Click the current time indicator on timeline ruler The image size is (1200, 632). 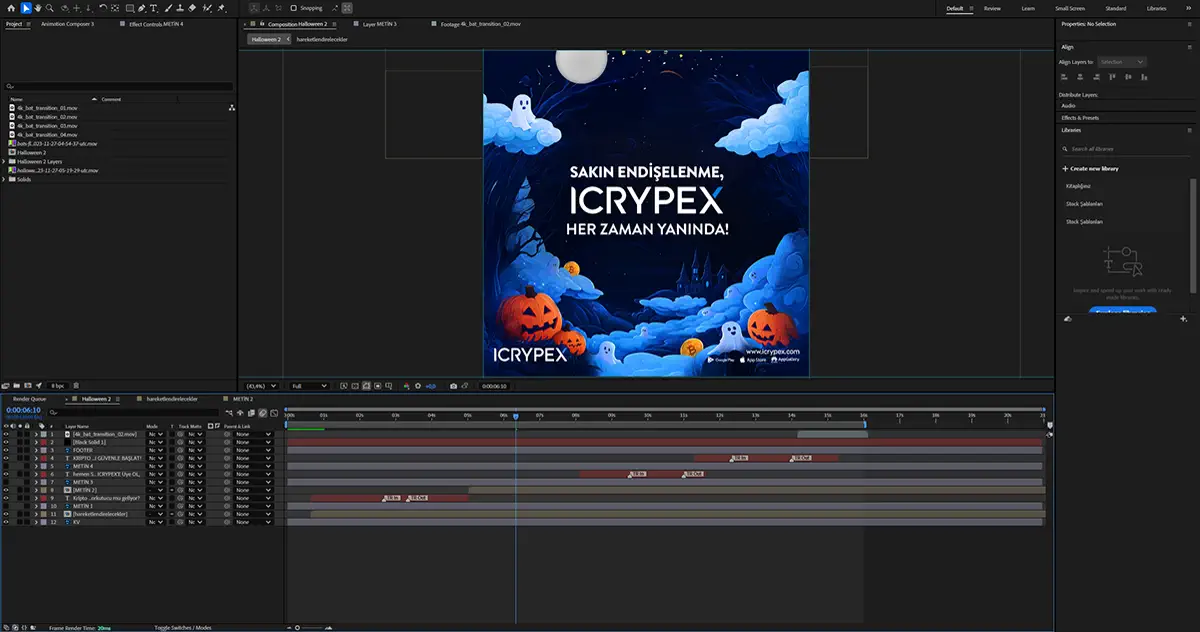(516, 416)
